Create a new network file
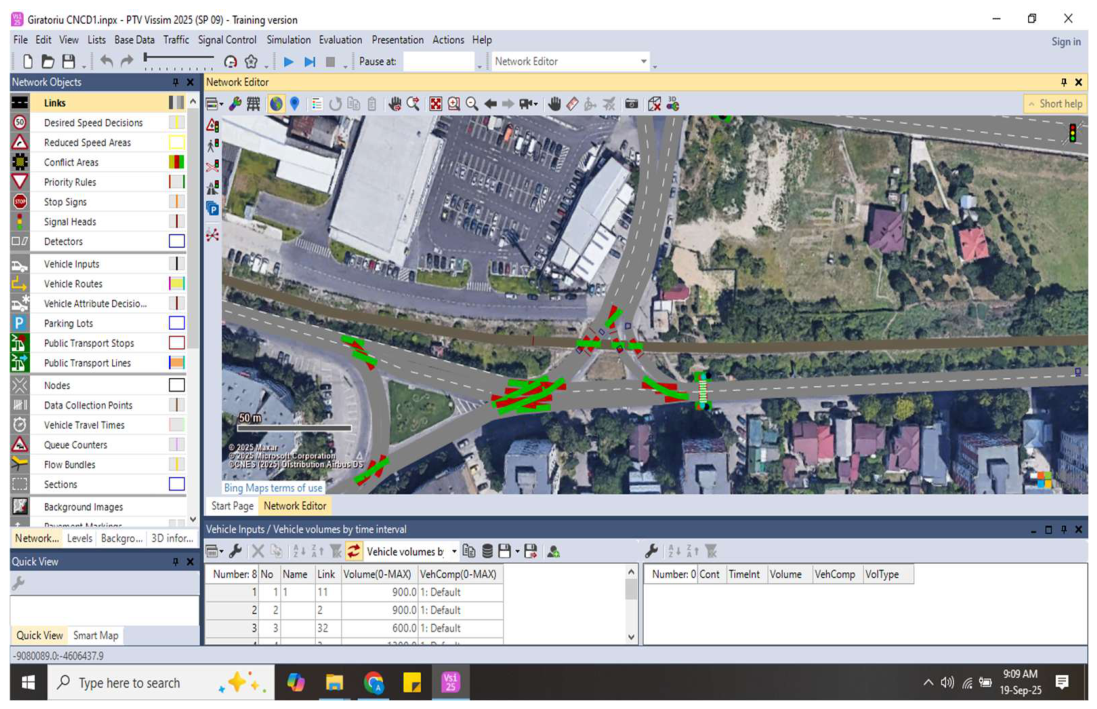Screen dimensions: 1097x709 click(x=27, y=62)
